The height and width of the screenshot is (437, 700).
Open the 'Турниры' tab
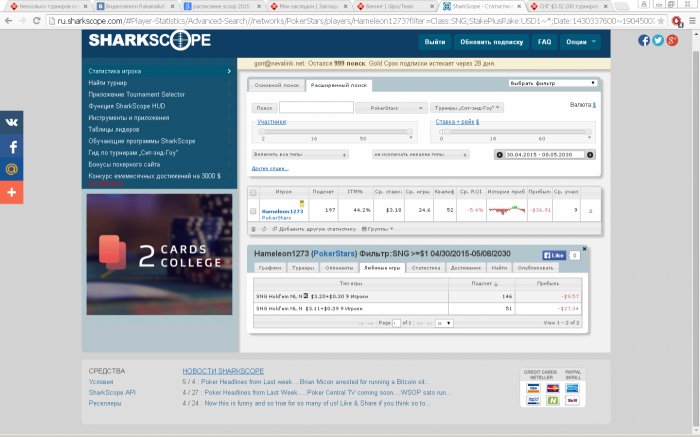point(303,268)
